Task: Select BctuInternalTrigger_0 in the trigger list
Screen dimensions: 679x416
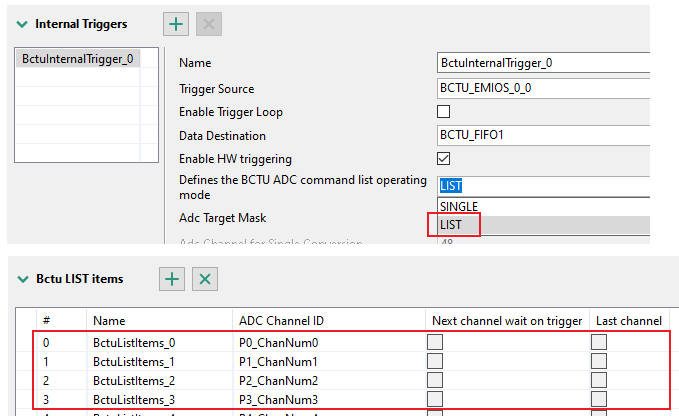Action: click(75, 59)
